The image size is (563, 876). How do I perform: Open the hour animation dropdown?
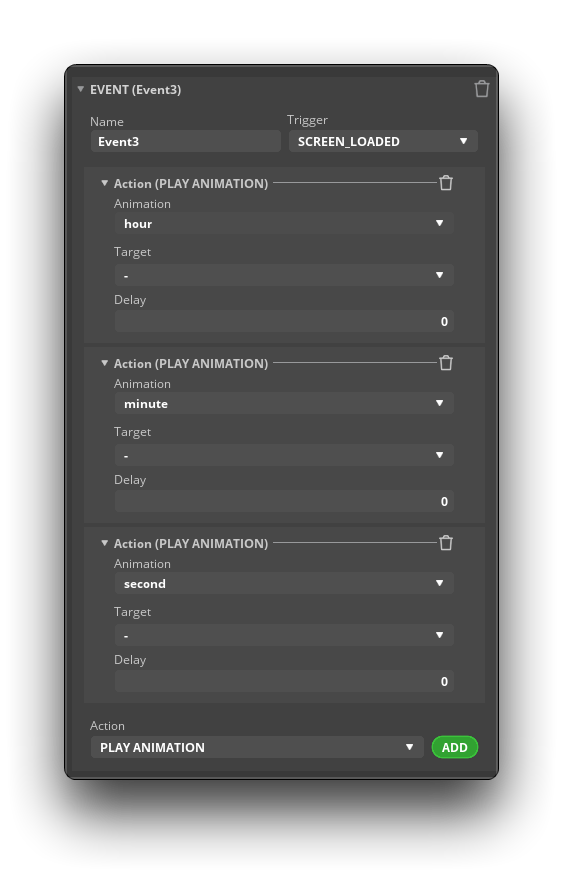pos(284,223)
